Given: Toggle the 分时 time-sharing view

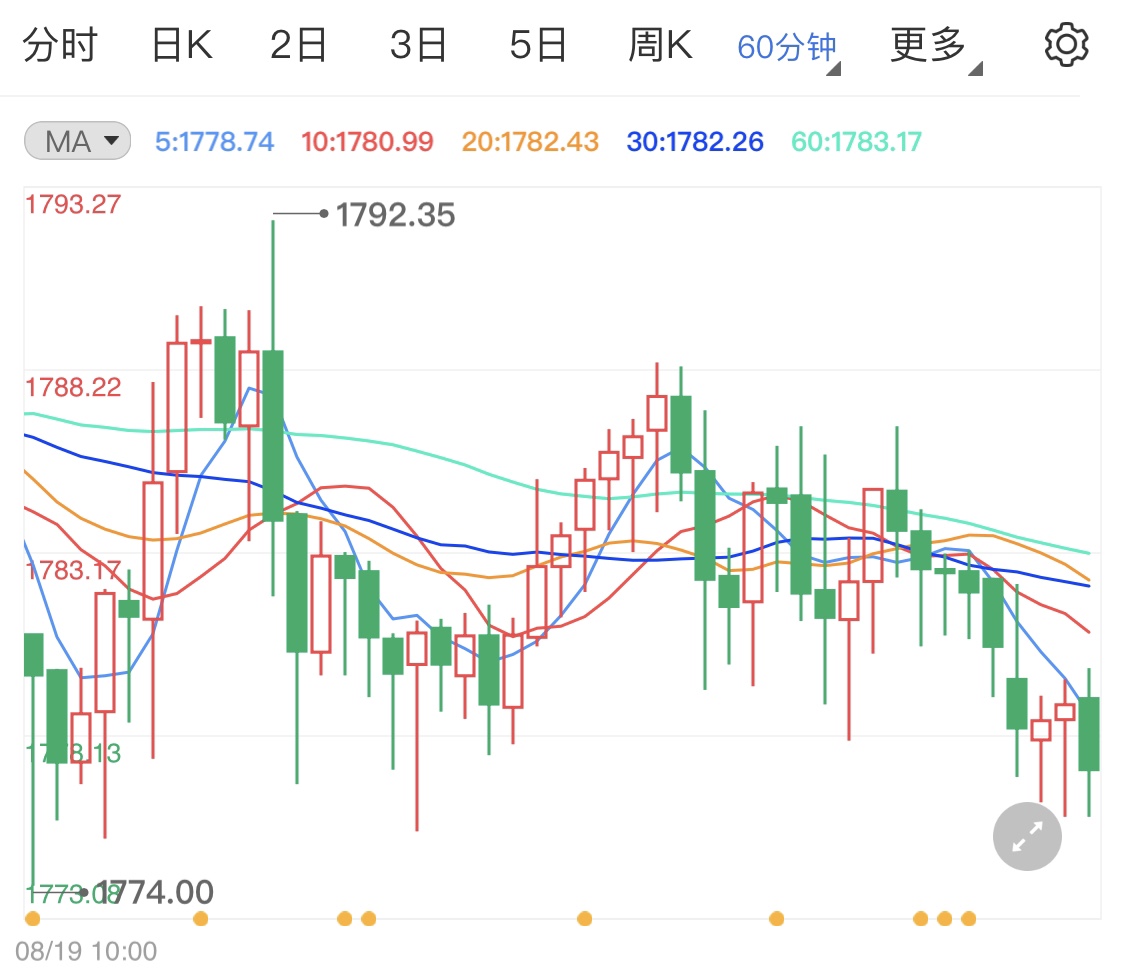Looking at the screenshot, I should click(x=62, y=42).
